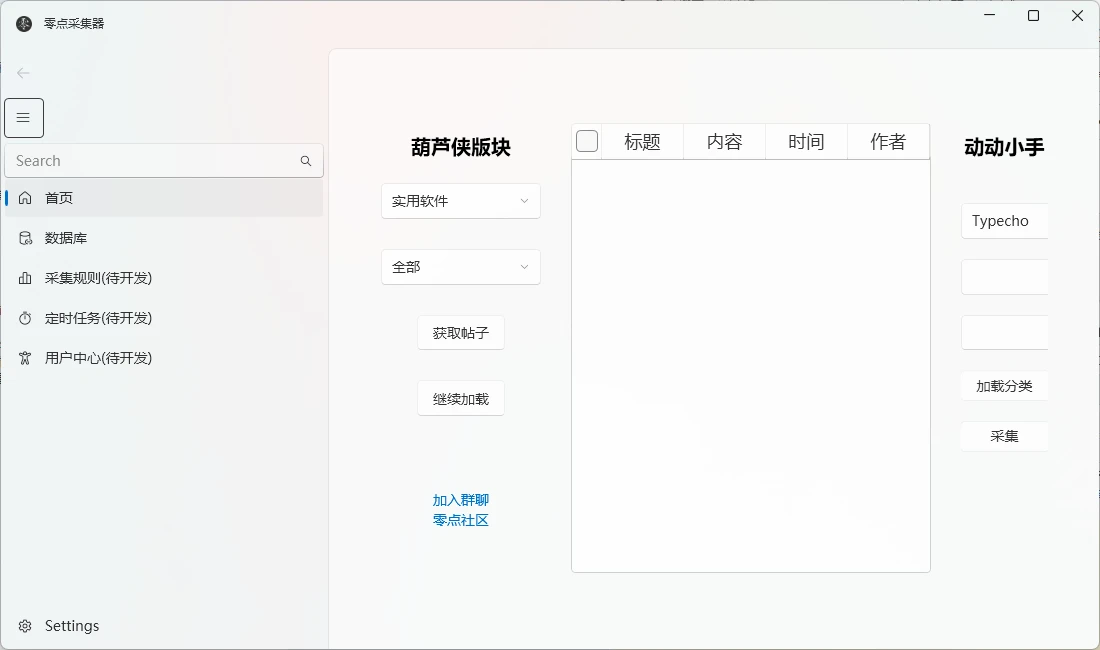
Task: Click the chart icon beside 采集规则
Action: pos(25,278)
